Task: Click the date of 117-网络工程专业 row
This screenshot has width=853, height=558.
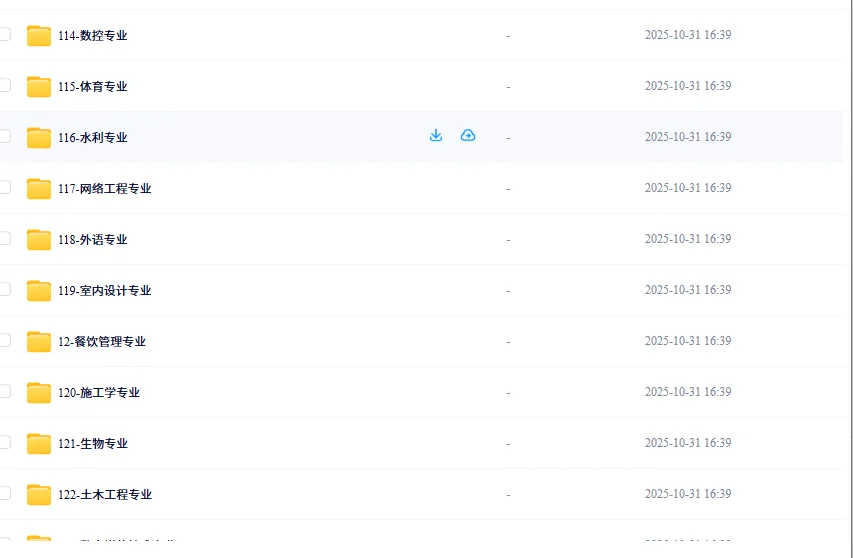Action: [688, 188]
